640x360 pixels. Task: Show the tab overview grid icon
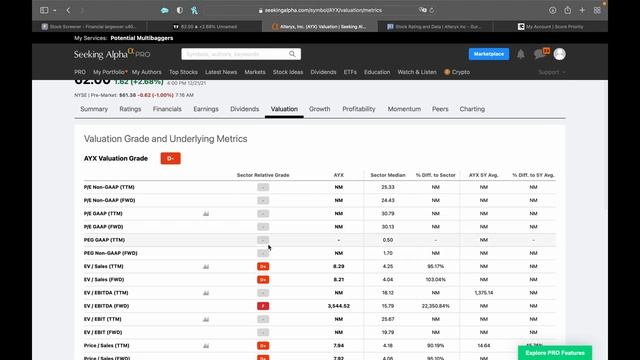pos(597,11)
